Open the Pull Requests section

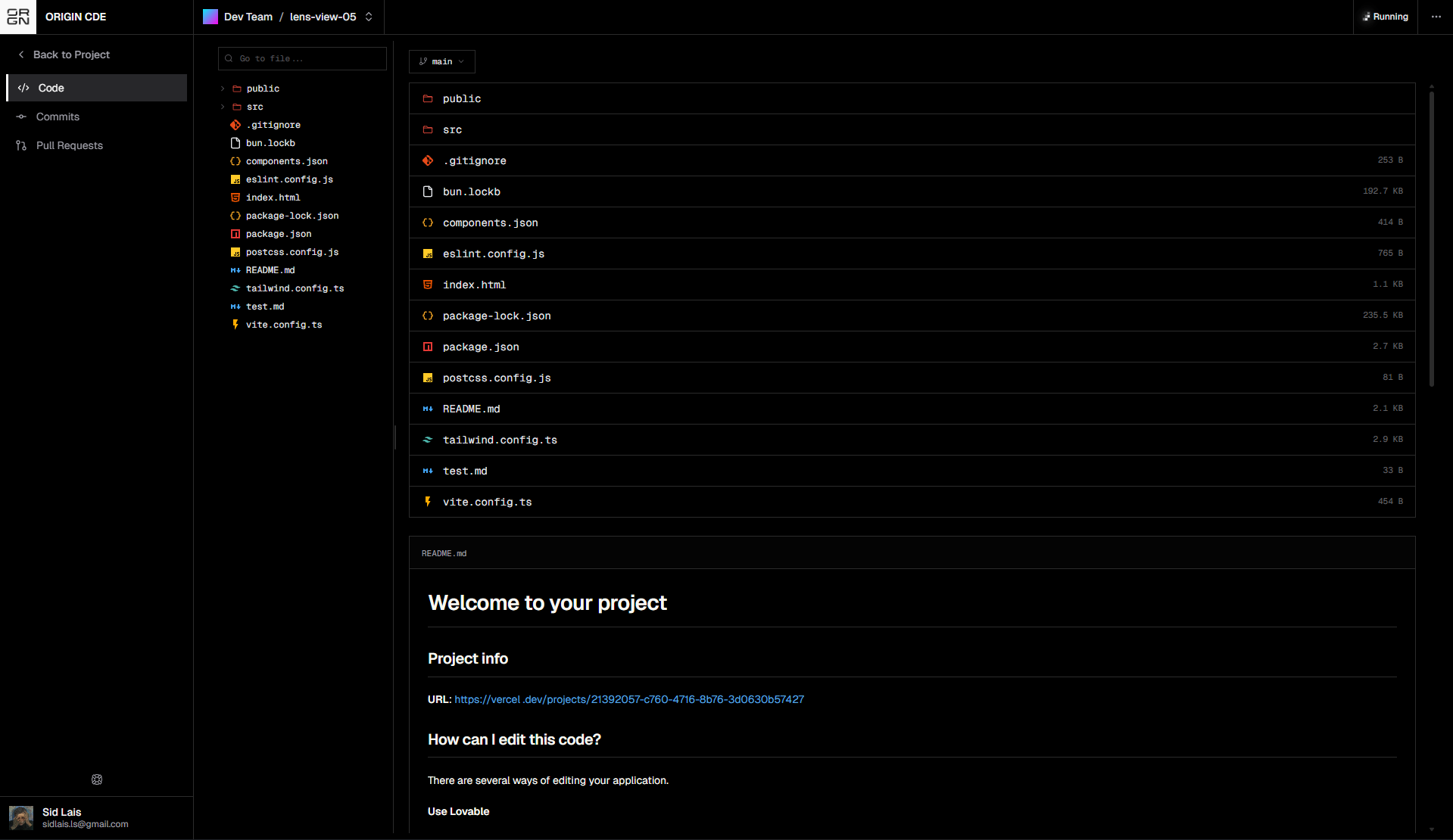[69, 145]
